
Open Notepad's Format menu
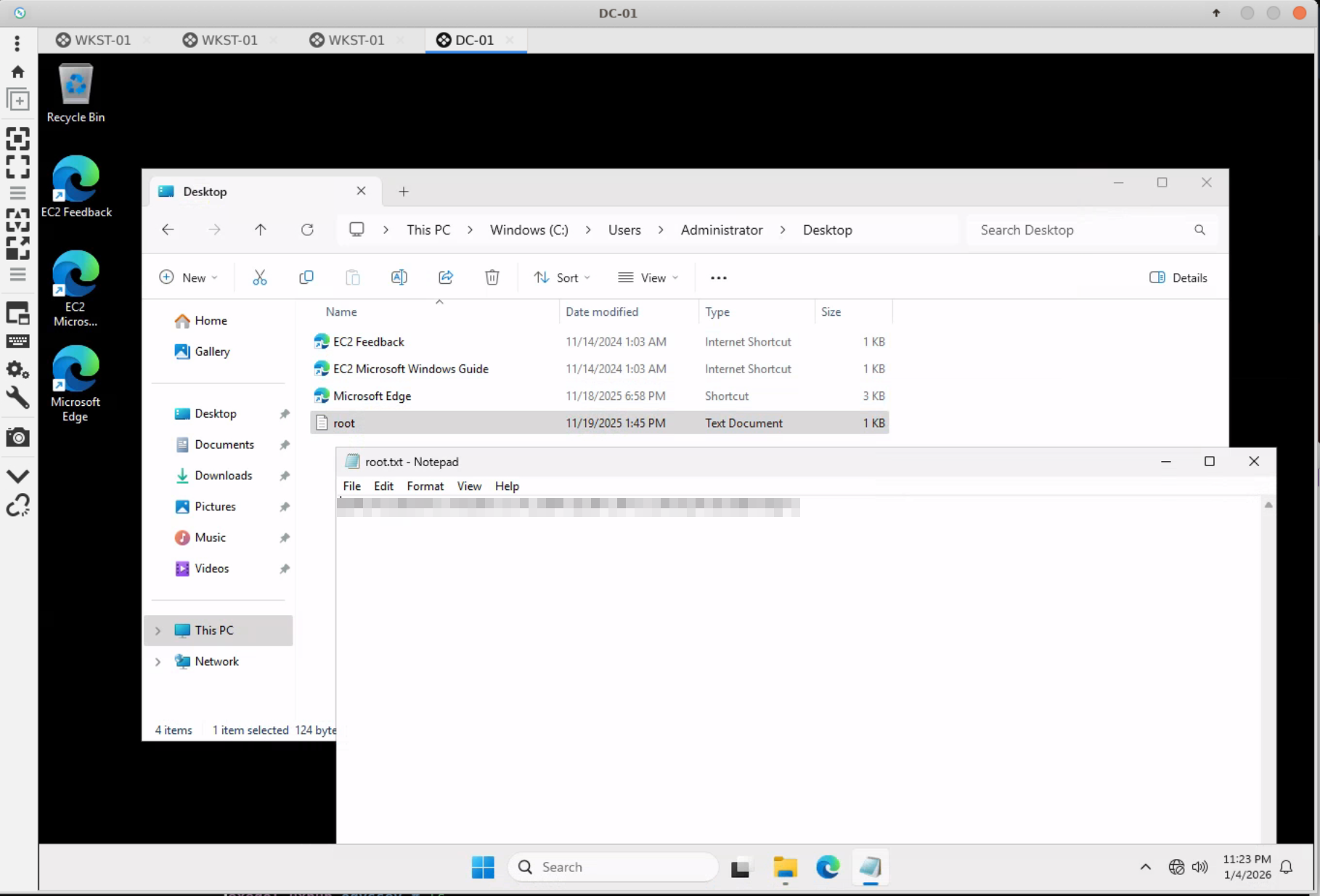pyautogui.click(x=425, y=486)
